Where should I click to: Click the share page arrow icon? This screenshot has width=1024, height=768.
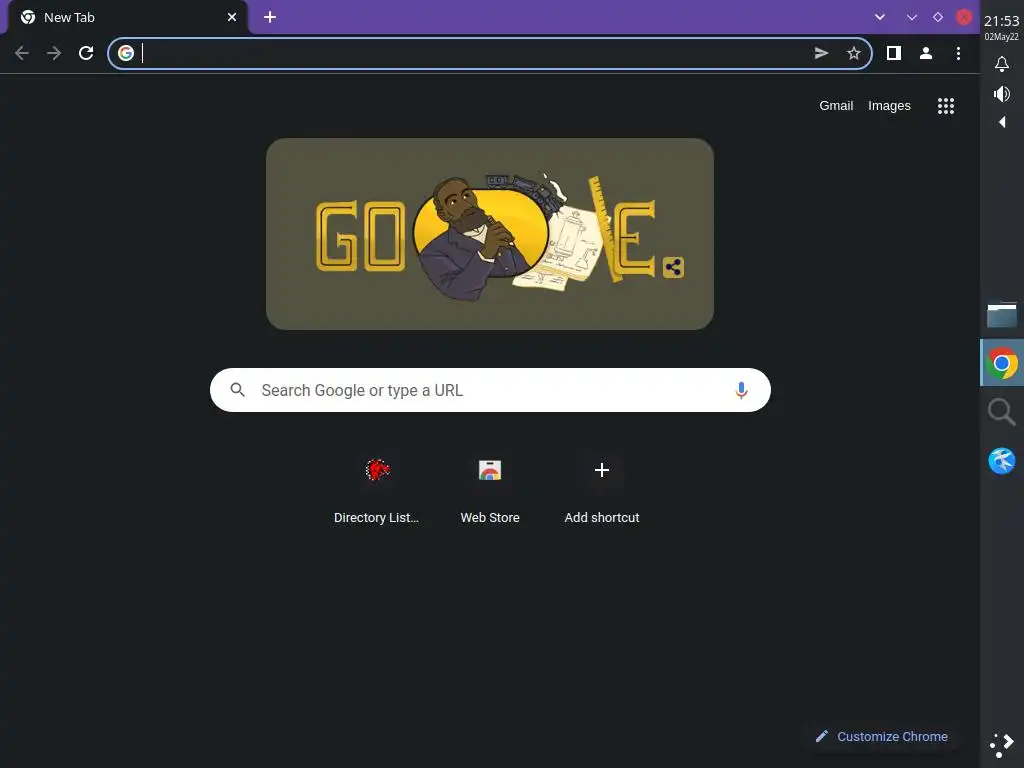tap(822, 53)
